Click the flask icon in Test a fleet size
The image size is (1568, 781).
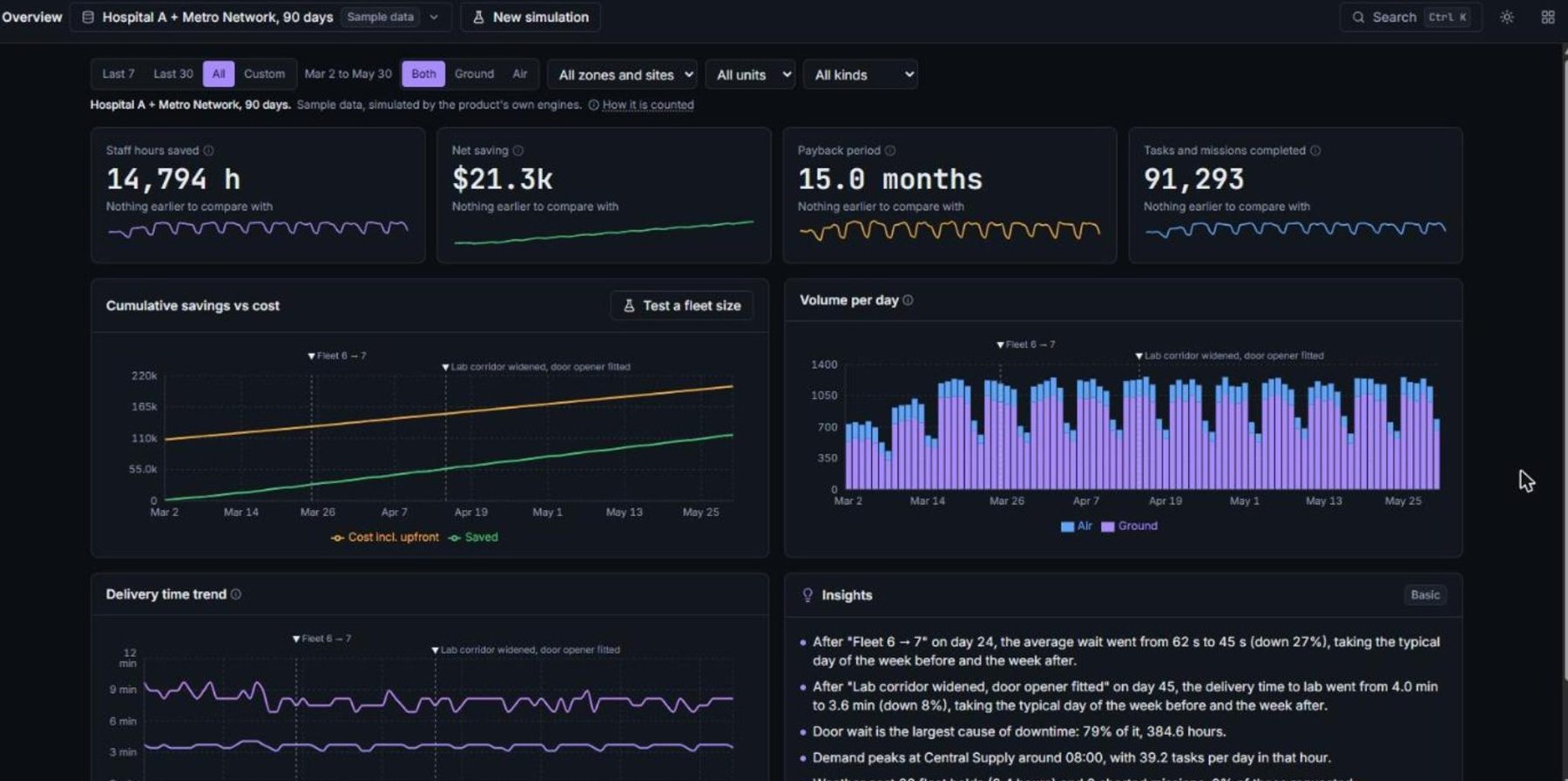[x=629, y=306]
